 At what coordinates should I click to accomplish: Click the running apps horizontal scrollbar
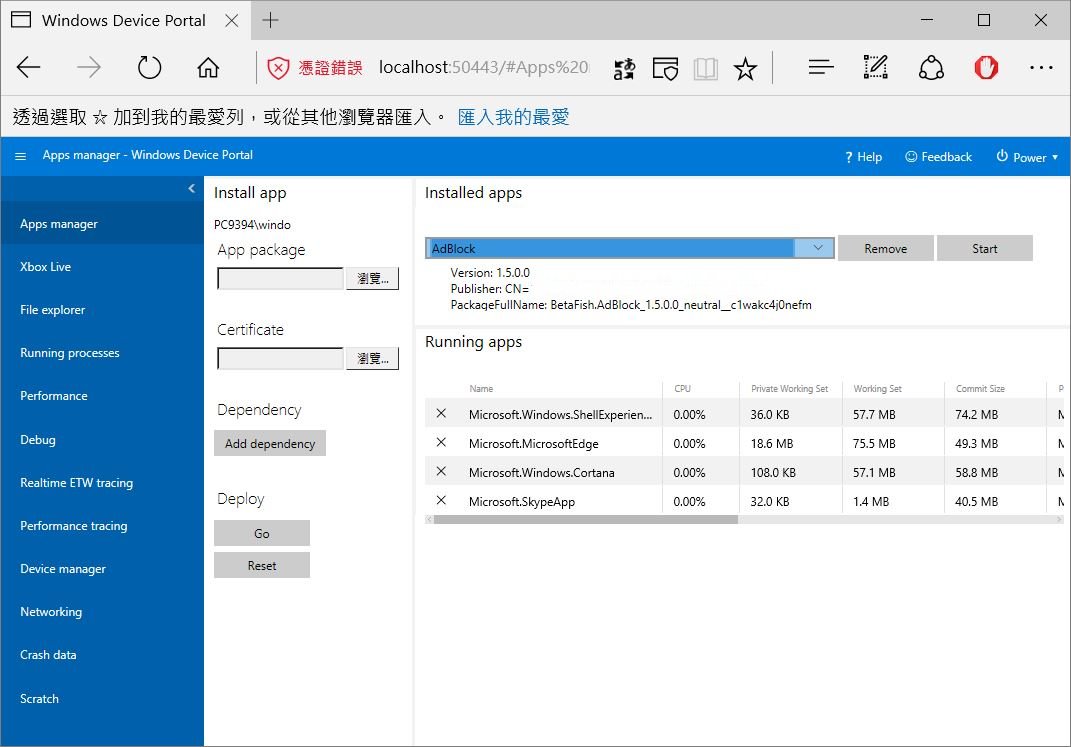click(585, 520)
